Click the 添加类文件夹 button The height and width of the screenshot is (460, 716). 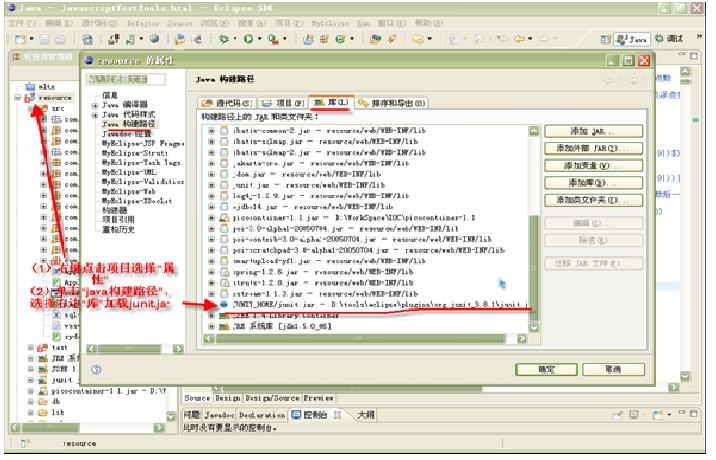click(594, 200)
